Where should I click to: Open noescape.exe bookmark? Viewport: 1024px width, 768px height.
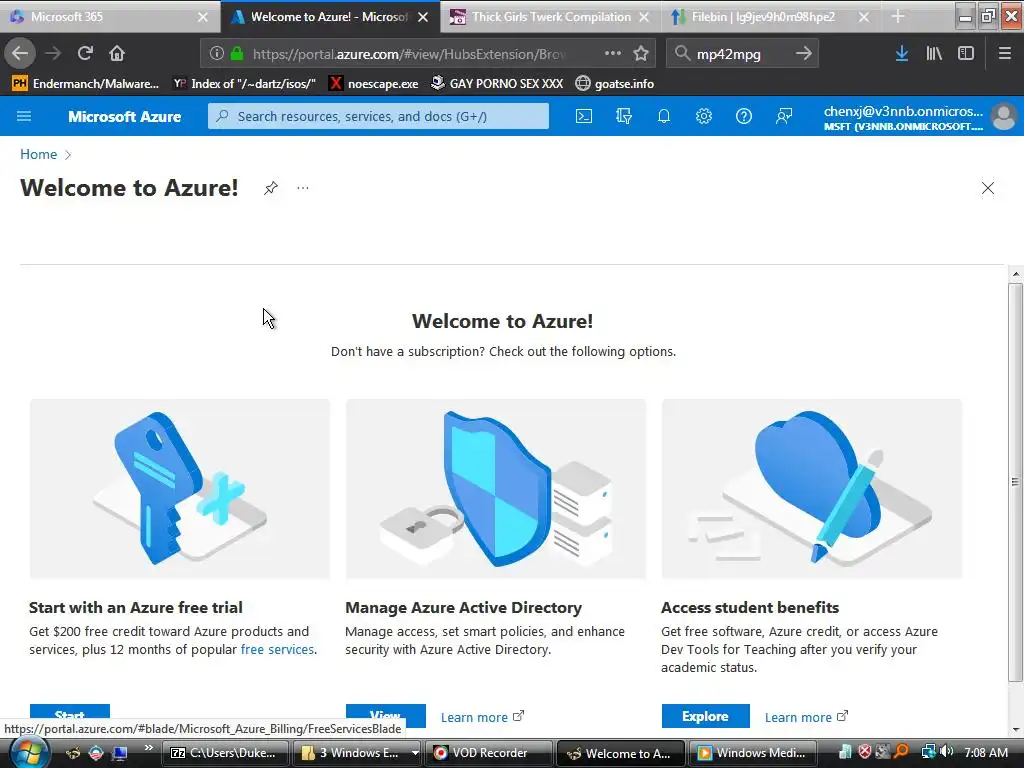pos(374,84)
